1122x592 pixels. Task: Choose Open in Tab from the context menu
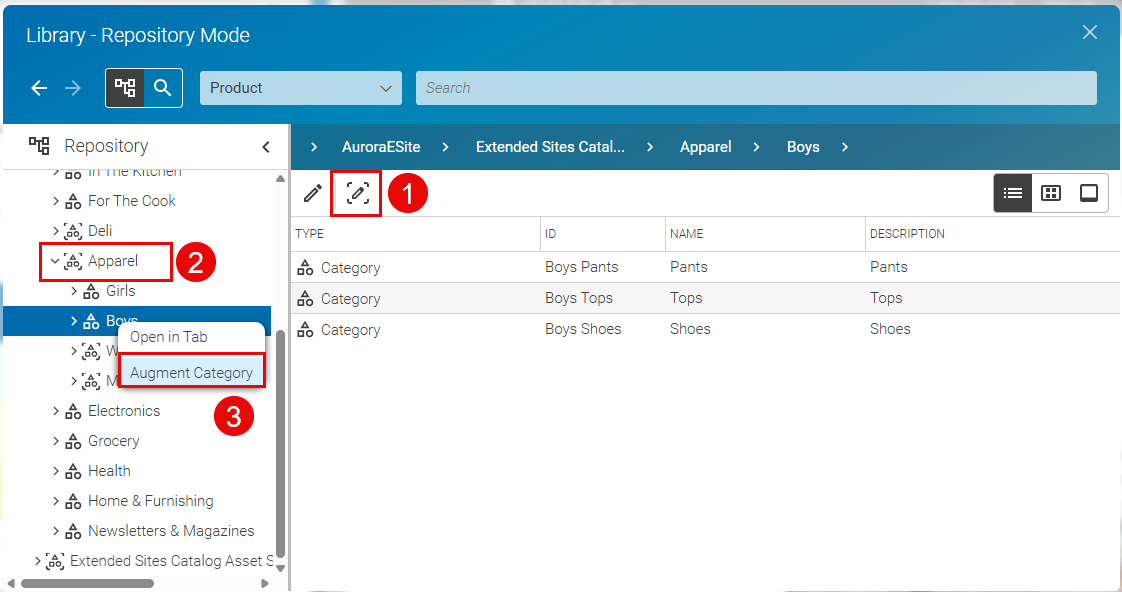coord(191,337)
